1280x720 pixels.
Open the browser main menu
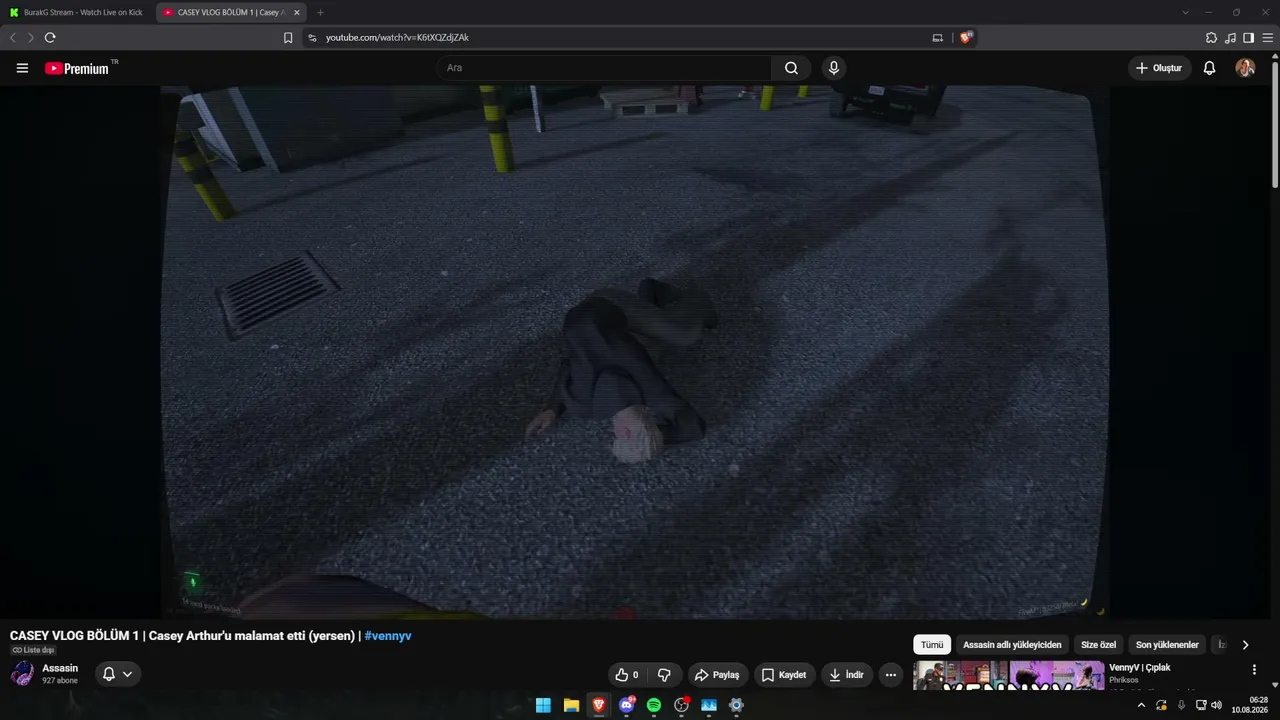[1267, 37]
